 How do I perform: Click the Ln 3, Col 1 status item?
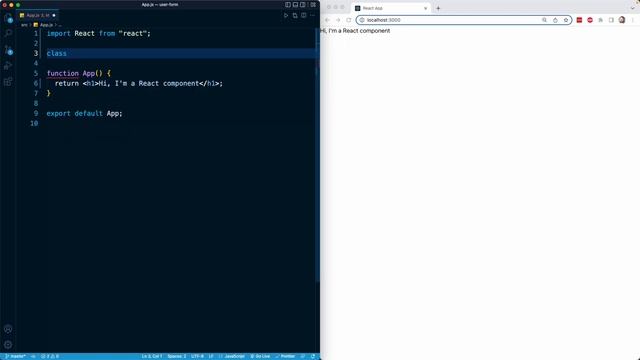[151, 356]
